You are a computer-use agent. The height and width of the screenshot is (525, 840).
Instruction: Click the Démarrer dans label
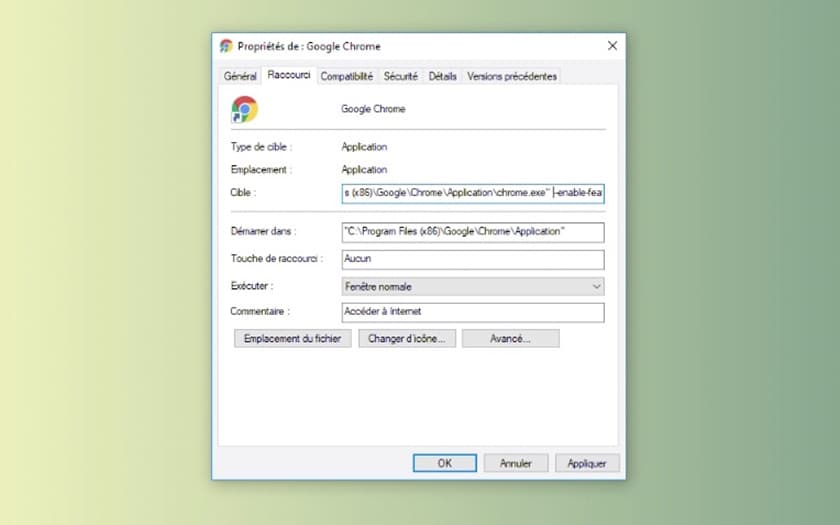(x=263, y=231)
